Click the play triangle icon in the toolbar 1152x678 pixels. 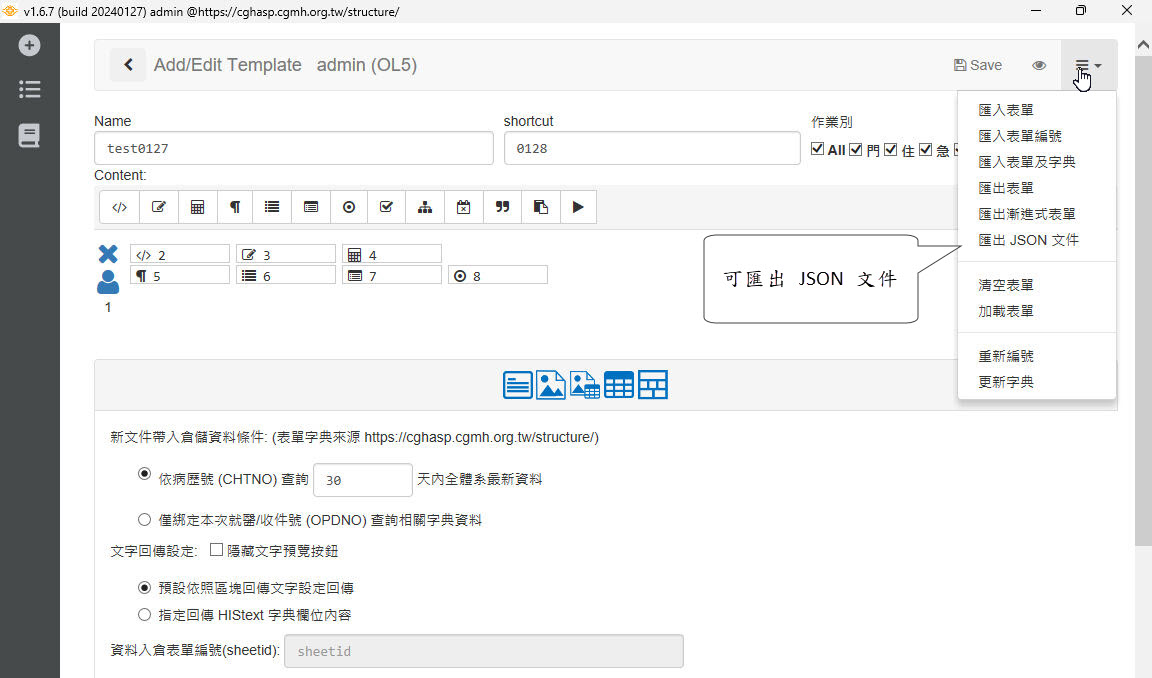(x=578, y=207)
